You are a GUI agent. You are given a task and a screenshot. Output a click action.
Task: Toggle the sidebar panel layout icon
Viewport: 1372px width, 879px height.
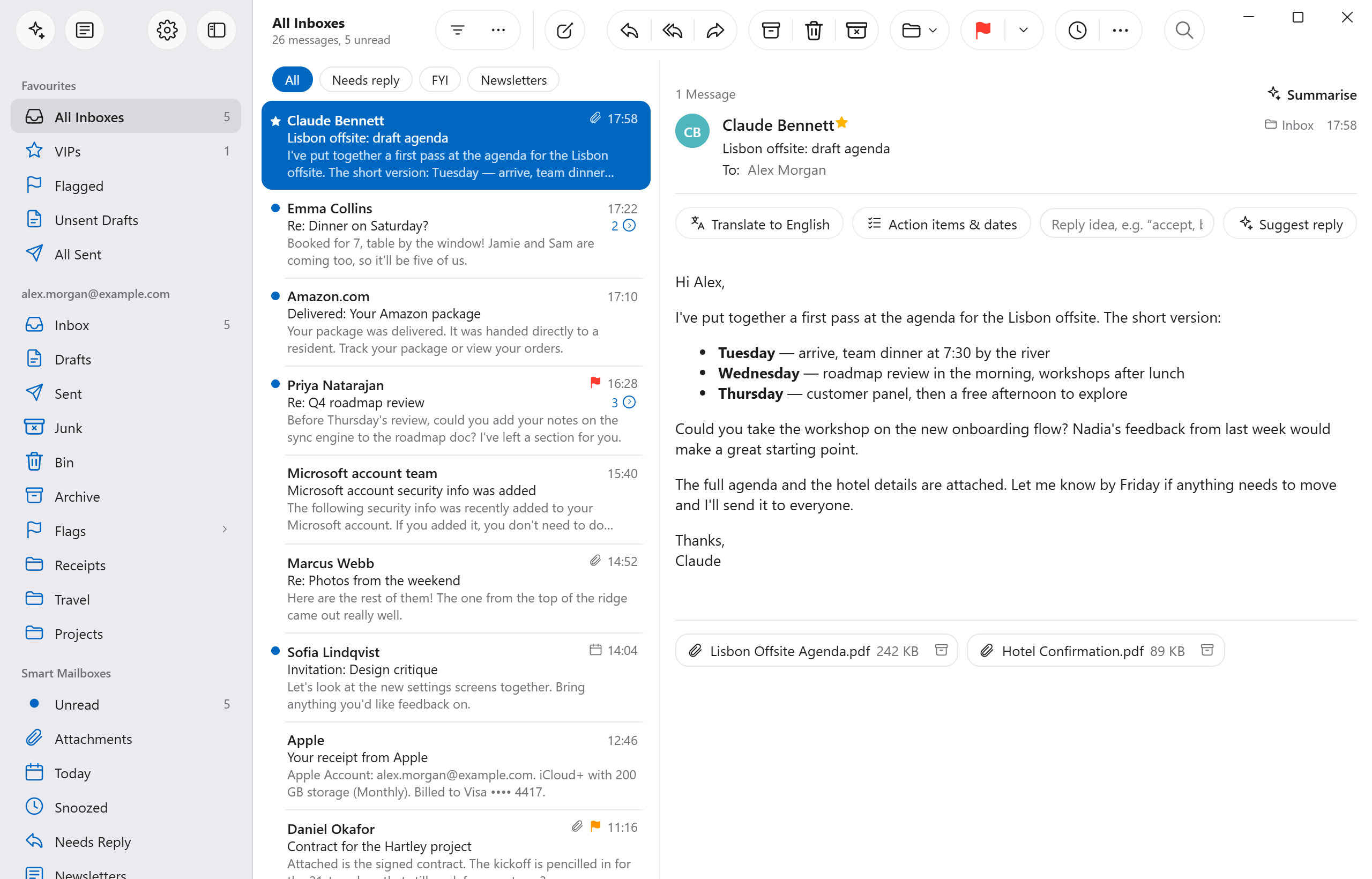[x=217, y=30]
